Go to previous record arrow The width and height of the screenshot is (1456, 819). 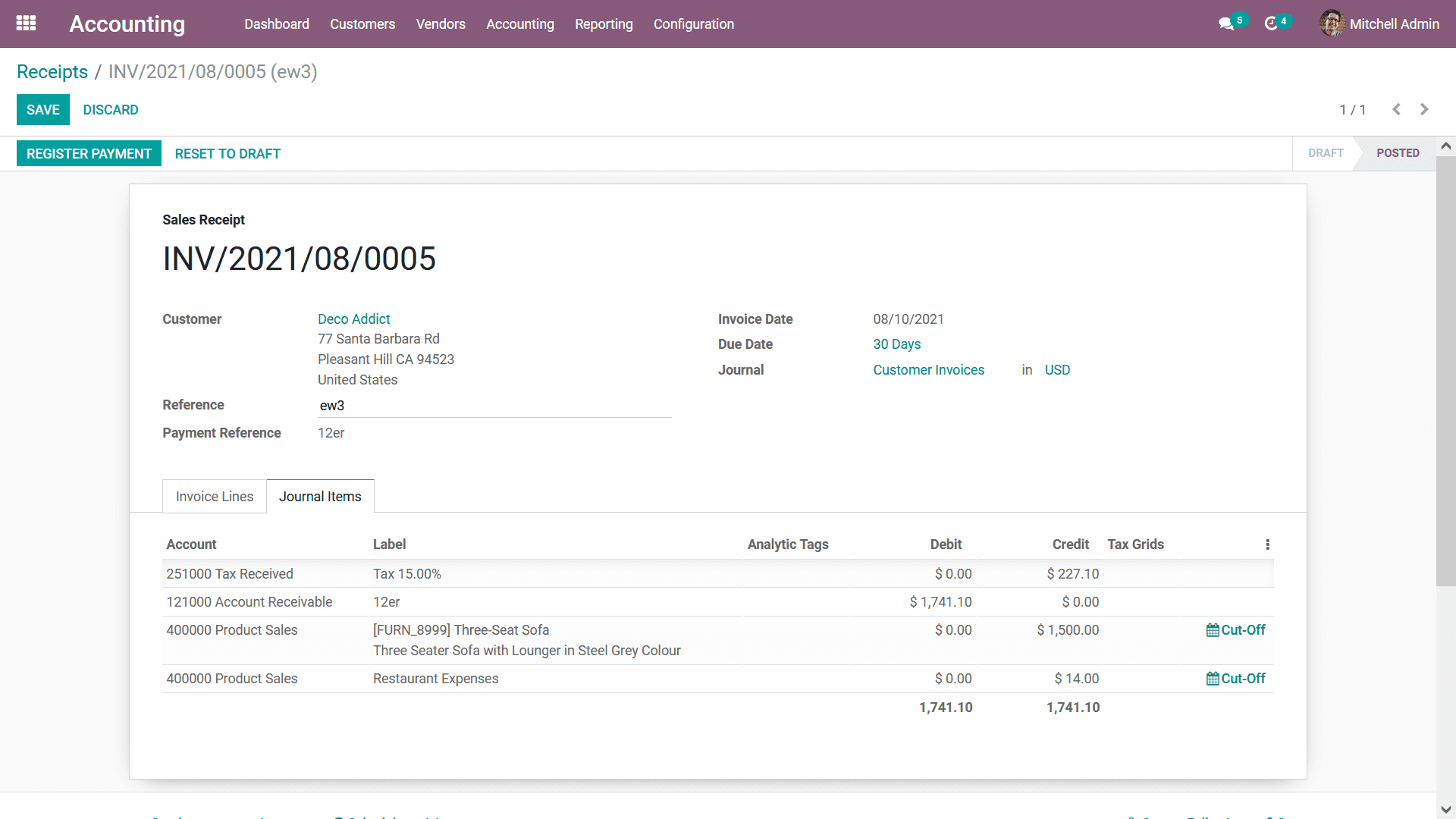(x=1396, y=109)
